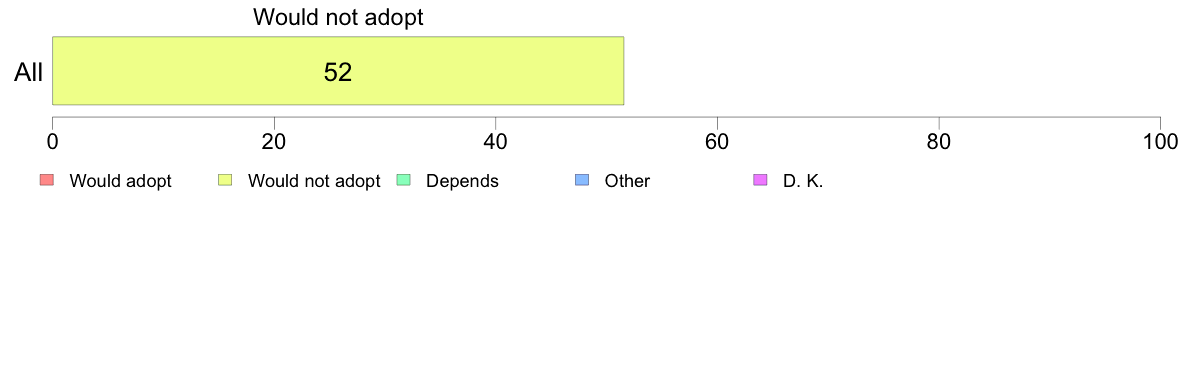Click the 80 axis tick label

click(939, 141)
